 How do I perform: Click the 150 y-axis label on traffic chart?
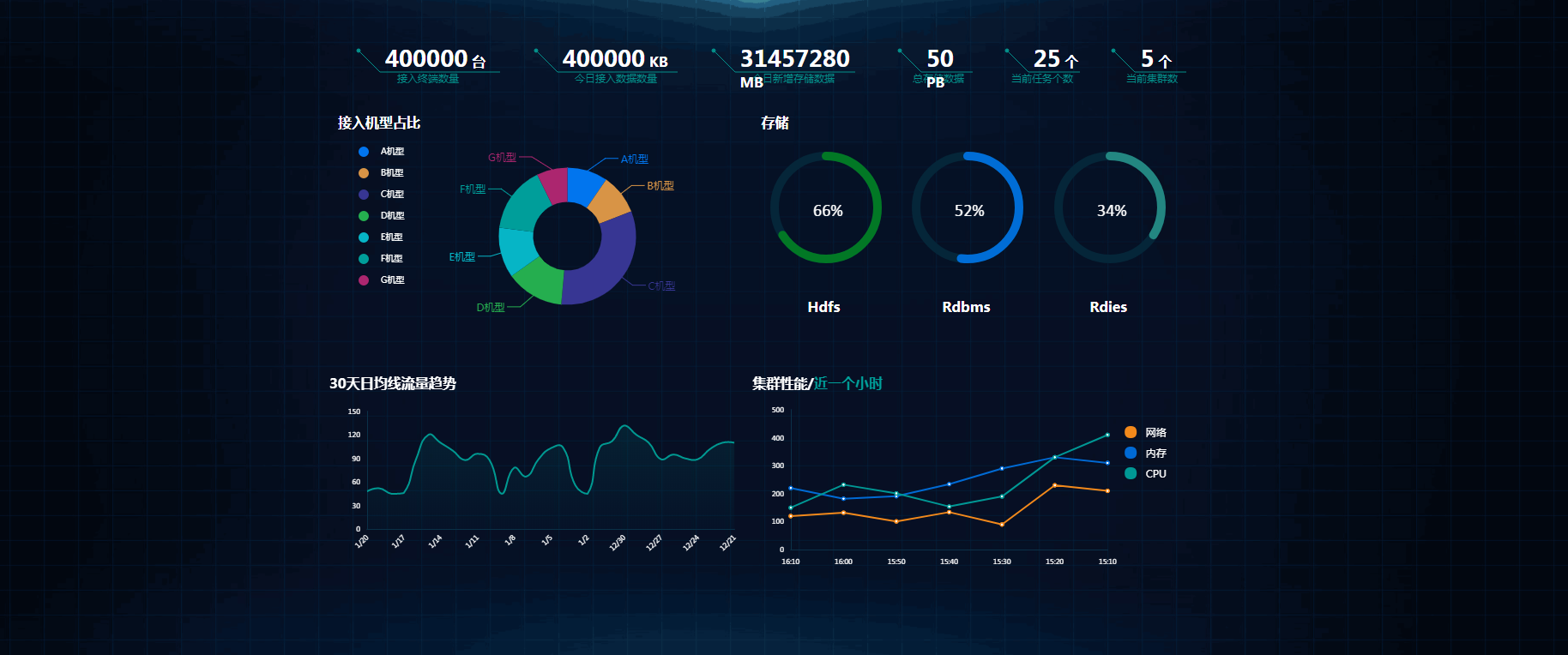click(x=354, y=412)
